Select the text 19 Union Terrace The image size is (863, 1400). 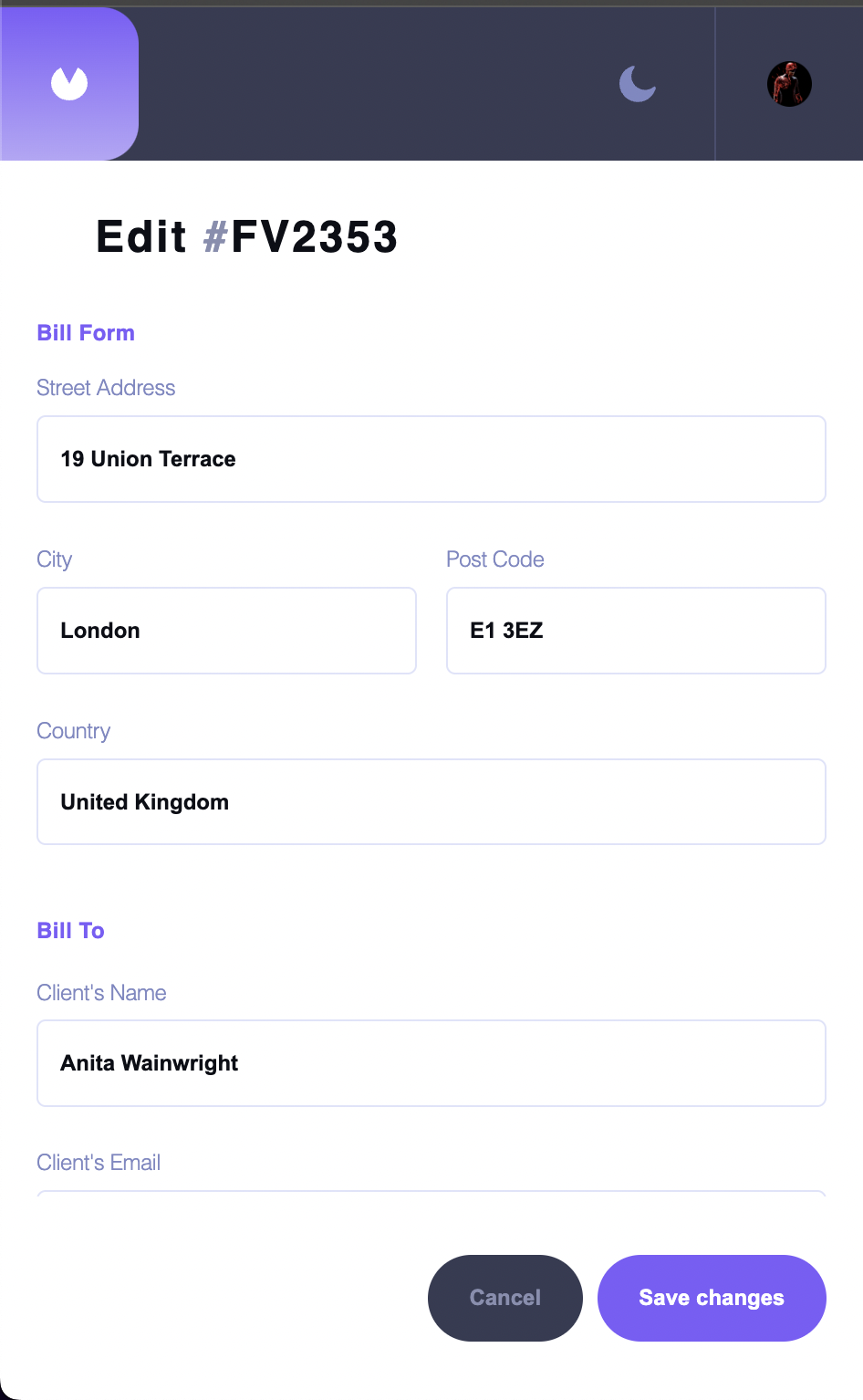click(x=147, y=458)
